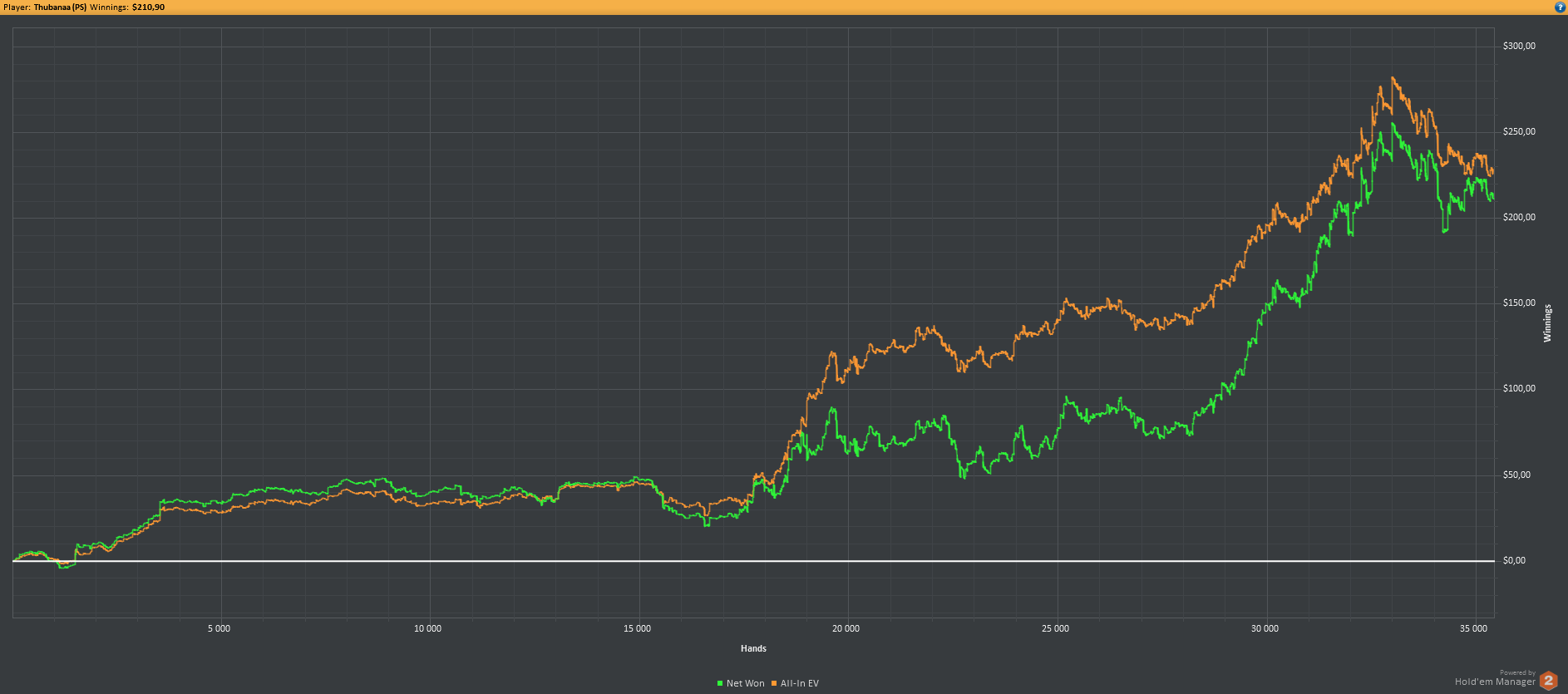Click the "$0,00" y-axis label
Screen dimensions: 1568x694
pyautogui.click(x=1514, y=560)
